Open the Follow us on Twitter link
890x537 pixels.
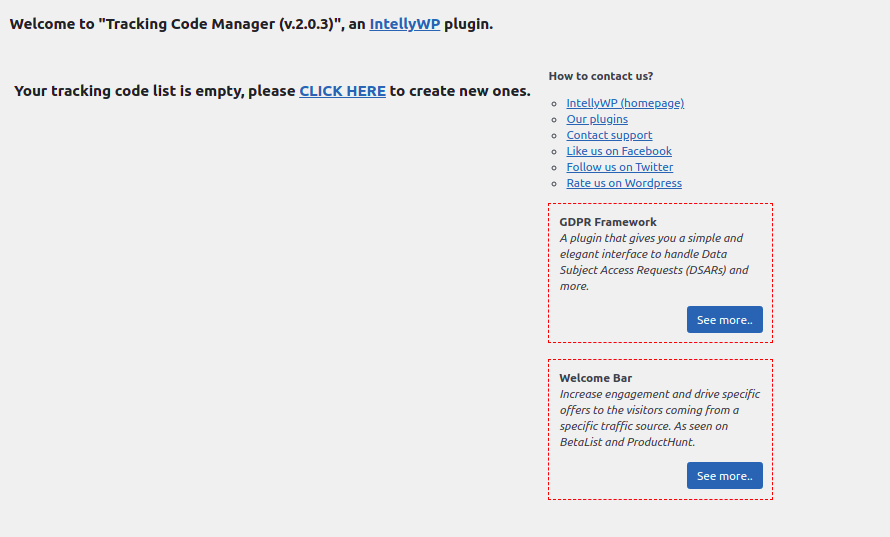pyautogui.click(x=619, y=167)
